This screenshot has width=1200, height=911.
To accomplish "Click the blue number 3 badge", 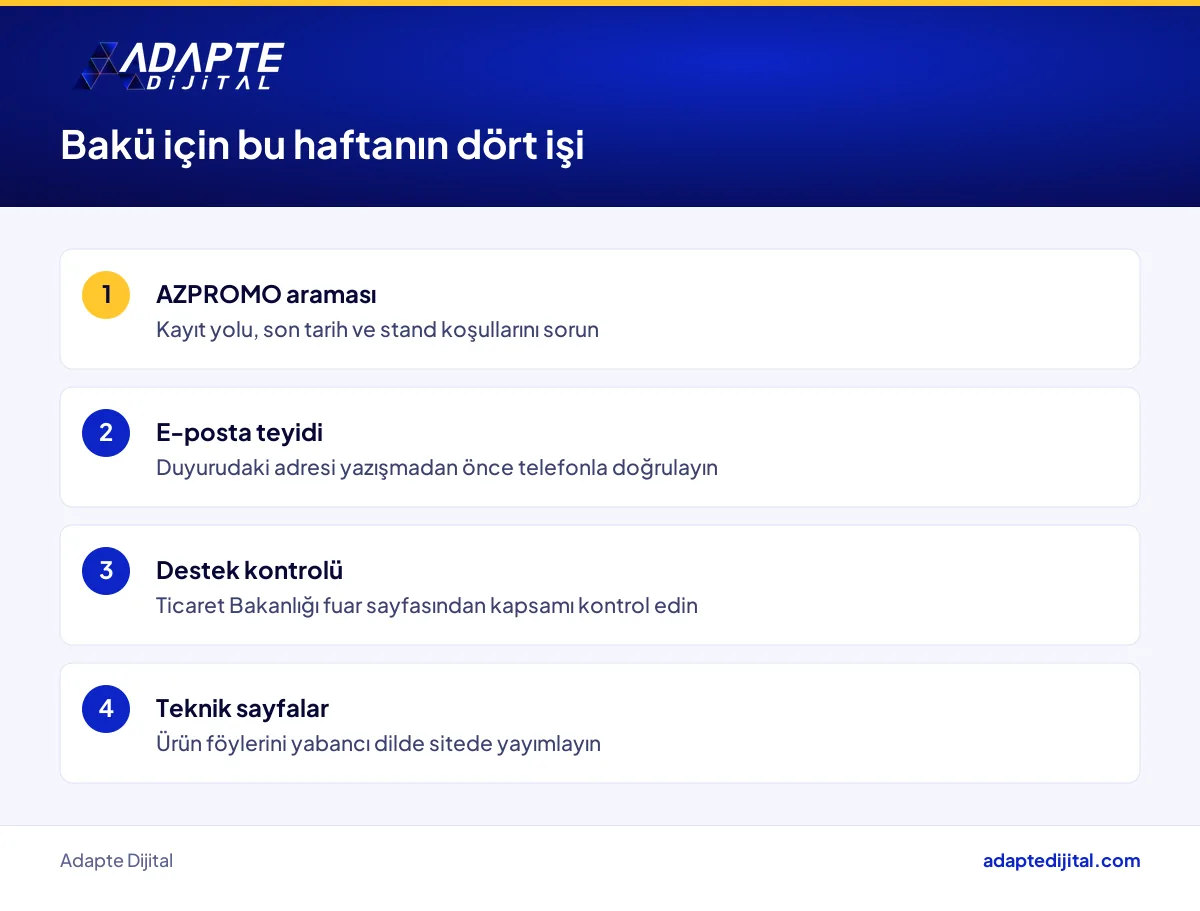I will 106,571.
